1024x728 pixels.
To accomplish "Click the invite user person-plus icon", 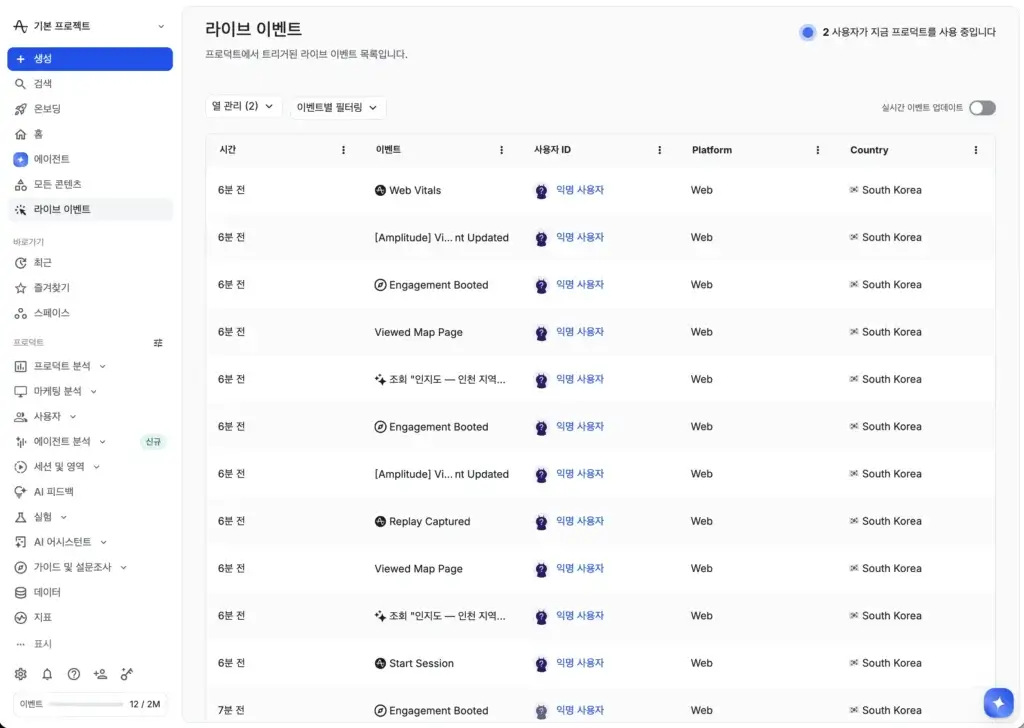I will [x=100, y=674].
